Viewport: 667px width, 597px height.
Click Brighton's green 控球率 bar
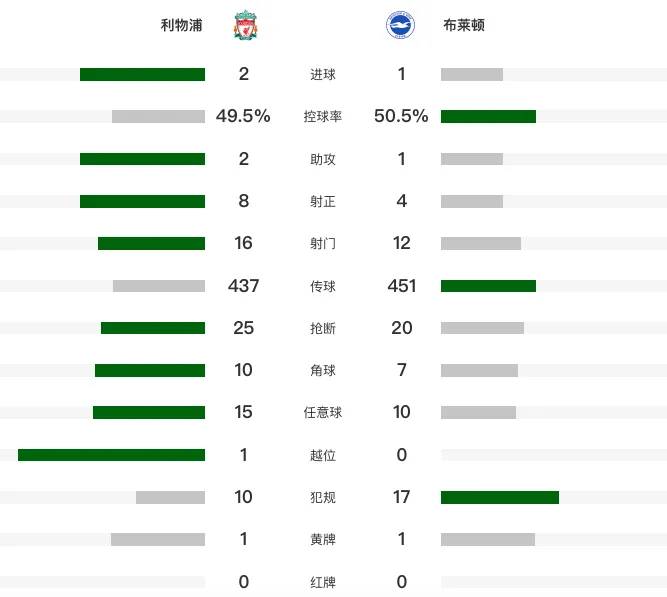coord(488,117)
